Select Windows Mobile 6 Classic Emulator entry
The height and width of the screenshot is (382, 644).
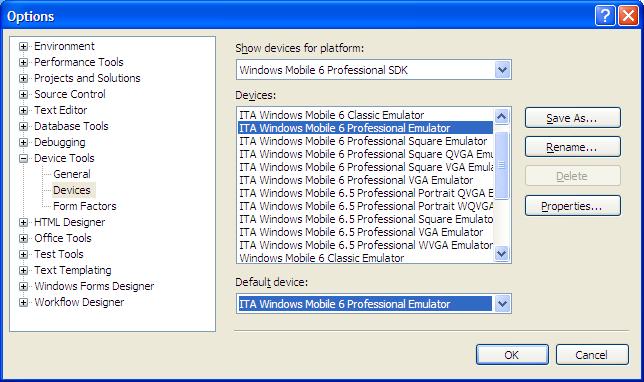[x=366, y=258]
